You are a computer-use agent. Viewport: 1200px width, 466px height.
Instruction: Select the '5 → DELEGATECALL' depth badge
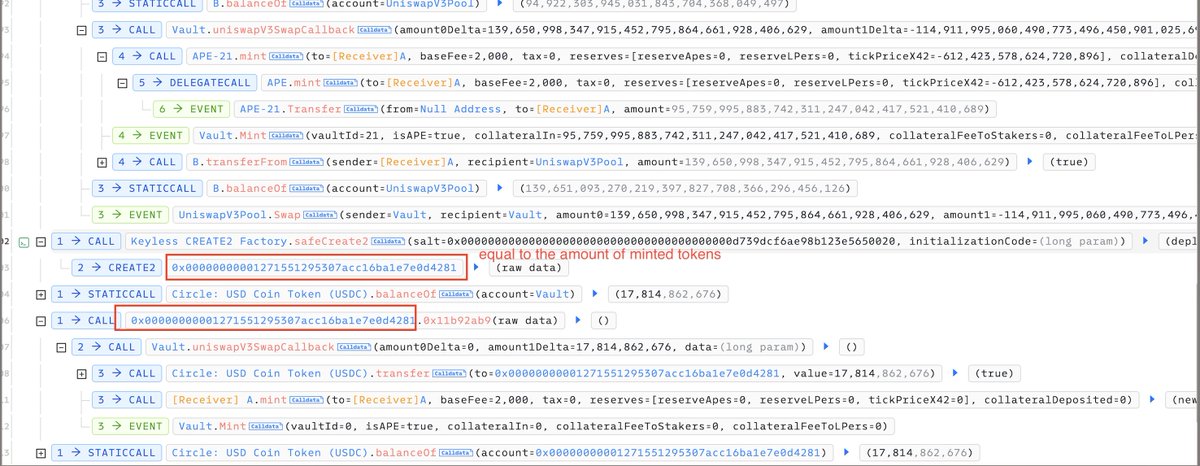[193, 83]
